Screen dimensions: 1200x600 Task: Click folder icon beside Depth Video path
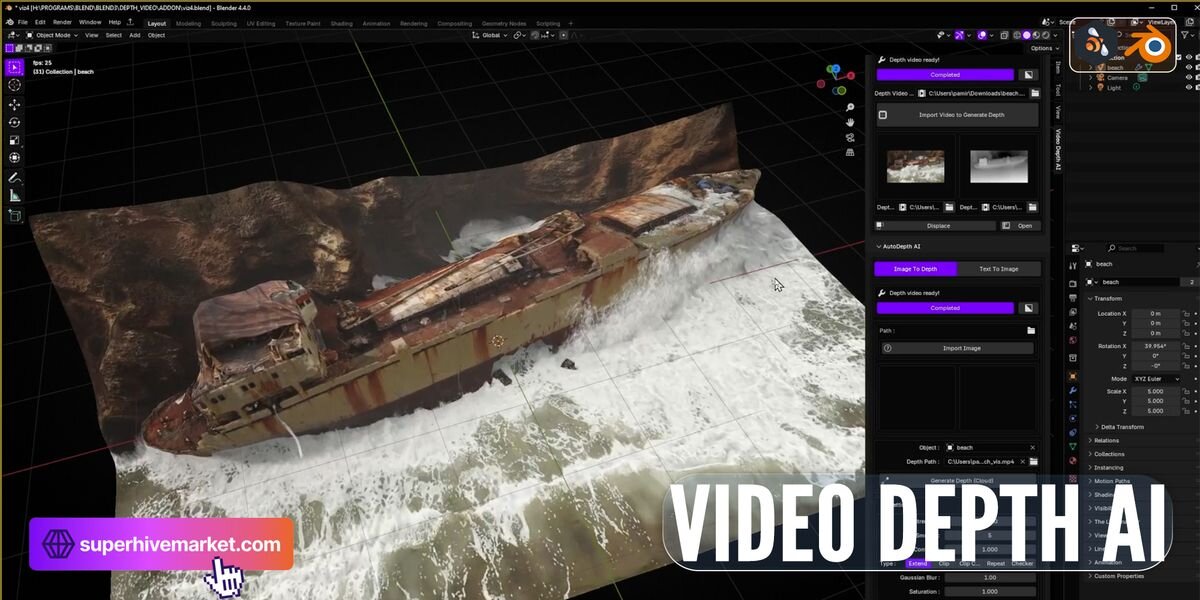(x=1035, y=93)
